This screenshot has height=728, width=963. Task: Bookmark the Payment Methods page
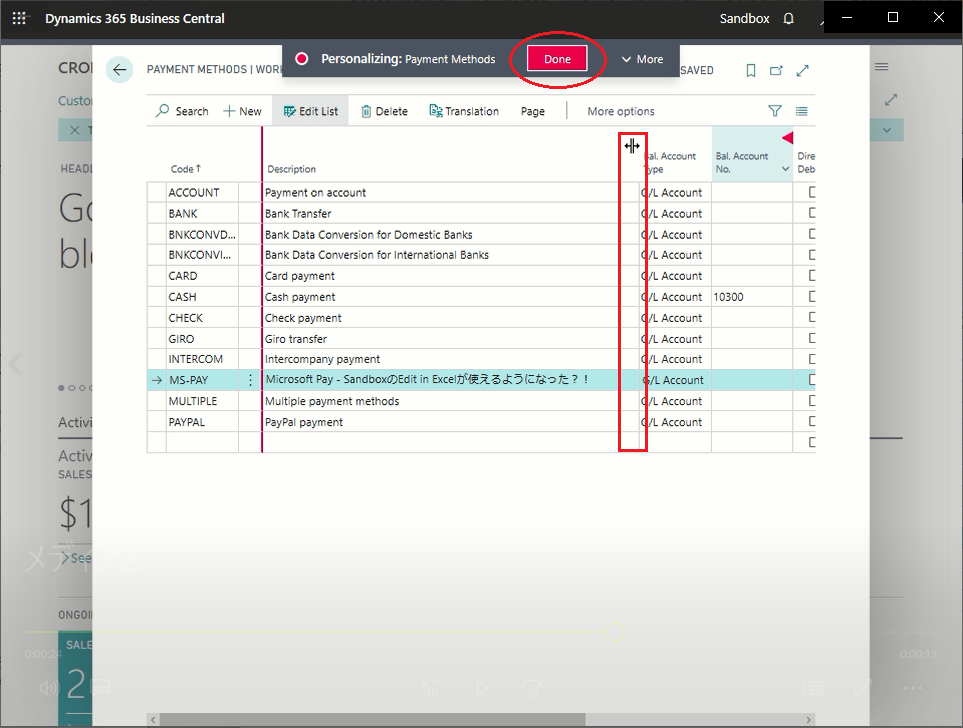click(x=751, y=71)
